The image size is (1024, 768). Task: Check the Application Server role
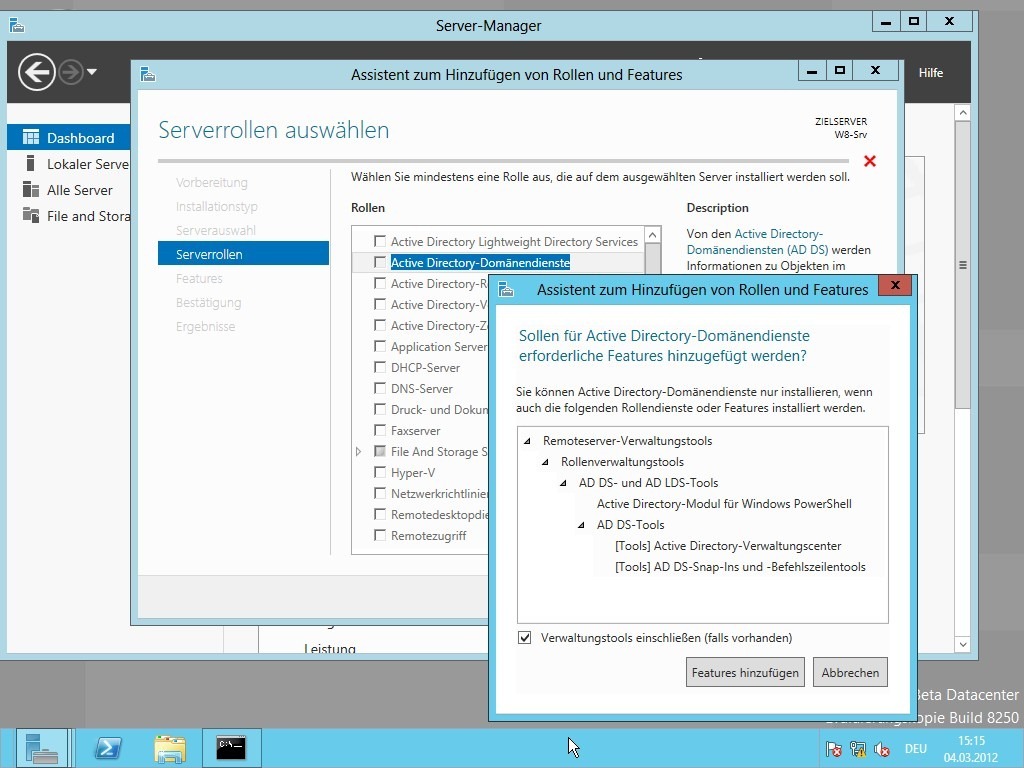(379, 346)
